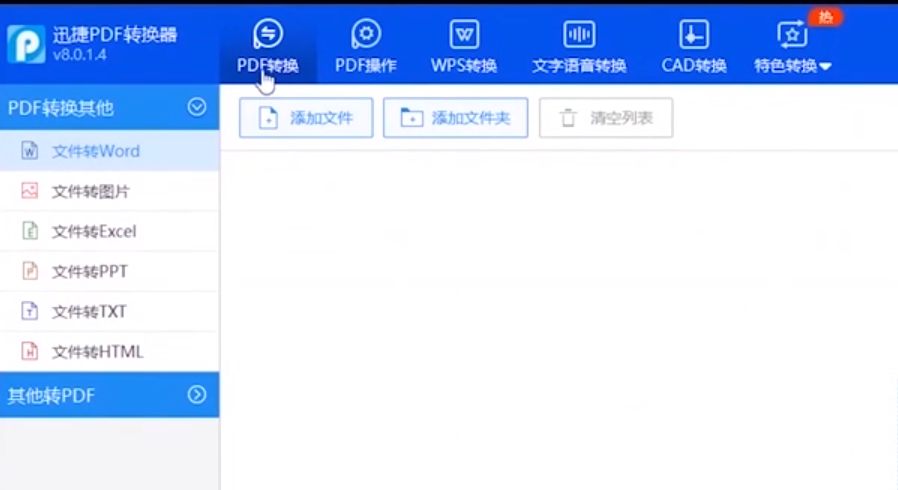Select the WPS转换 icon

[464, 34]
